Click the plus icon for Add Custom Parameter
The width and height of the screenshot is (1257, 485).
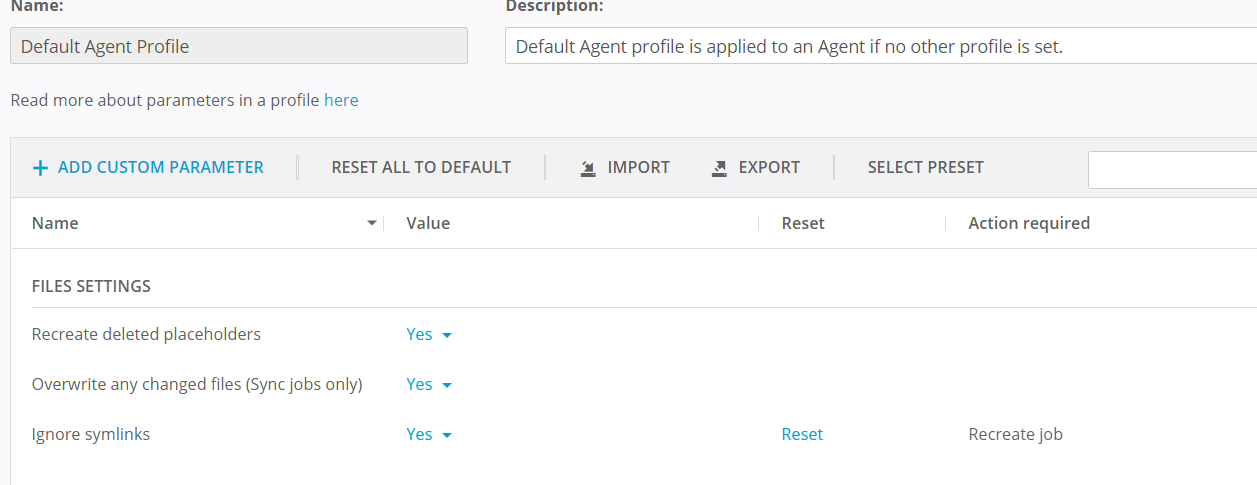40,168
